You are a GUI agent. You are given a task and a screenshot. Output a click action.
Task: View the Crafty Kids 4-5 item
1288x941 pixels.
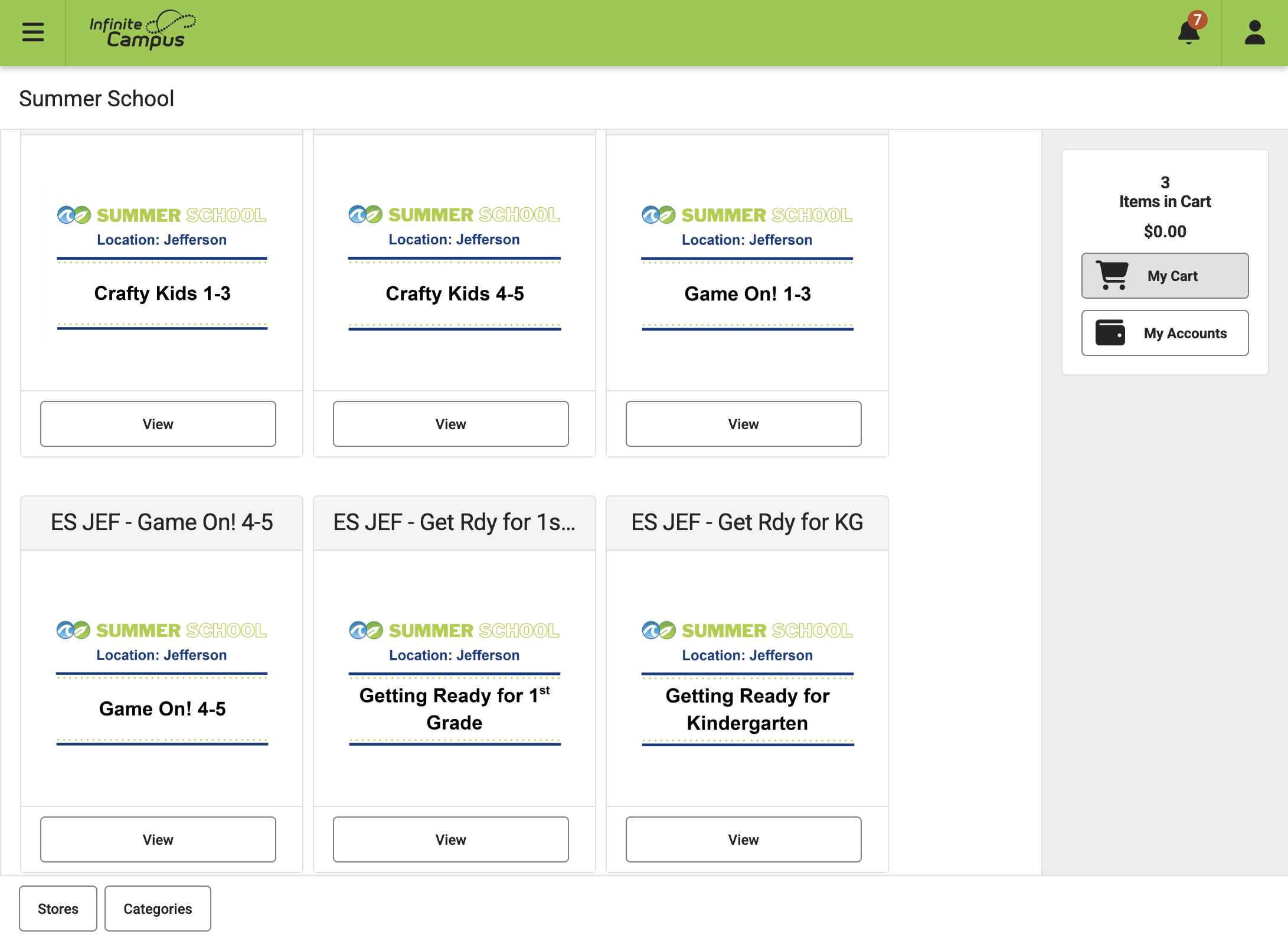pos(451,424)
